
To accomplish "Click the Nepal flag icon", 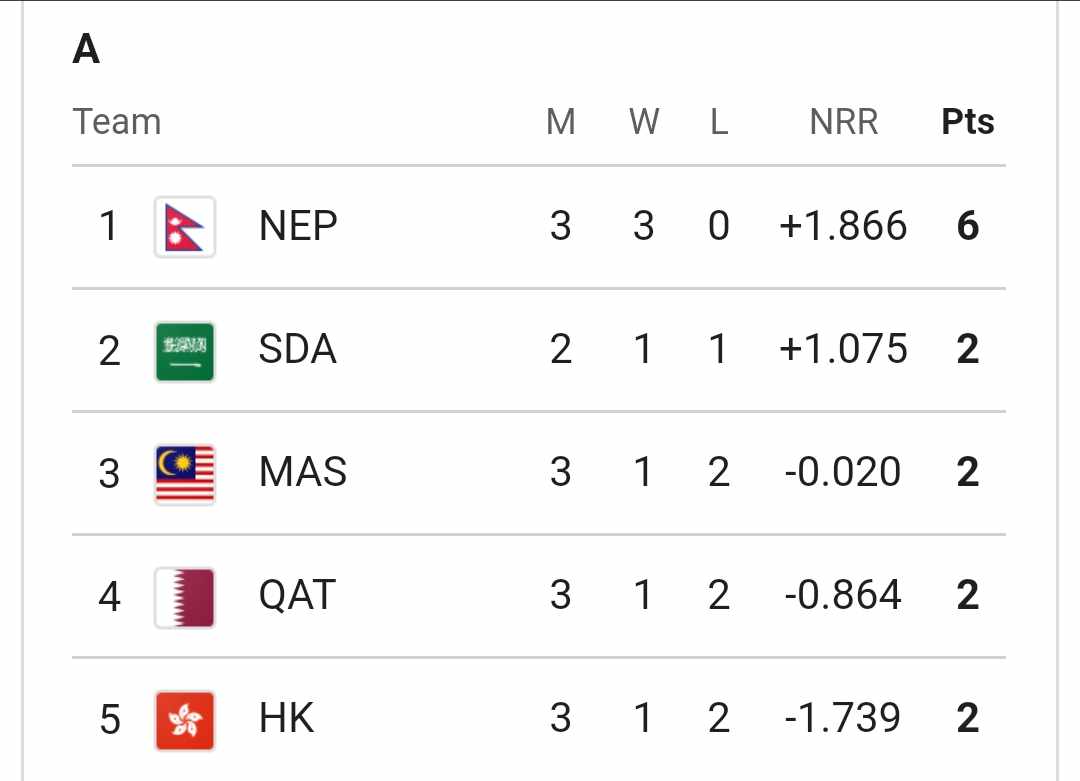I will coord(185,227).
